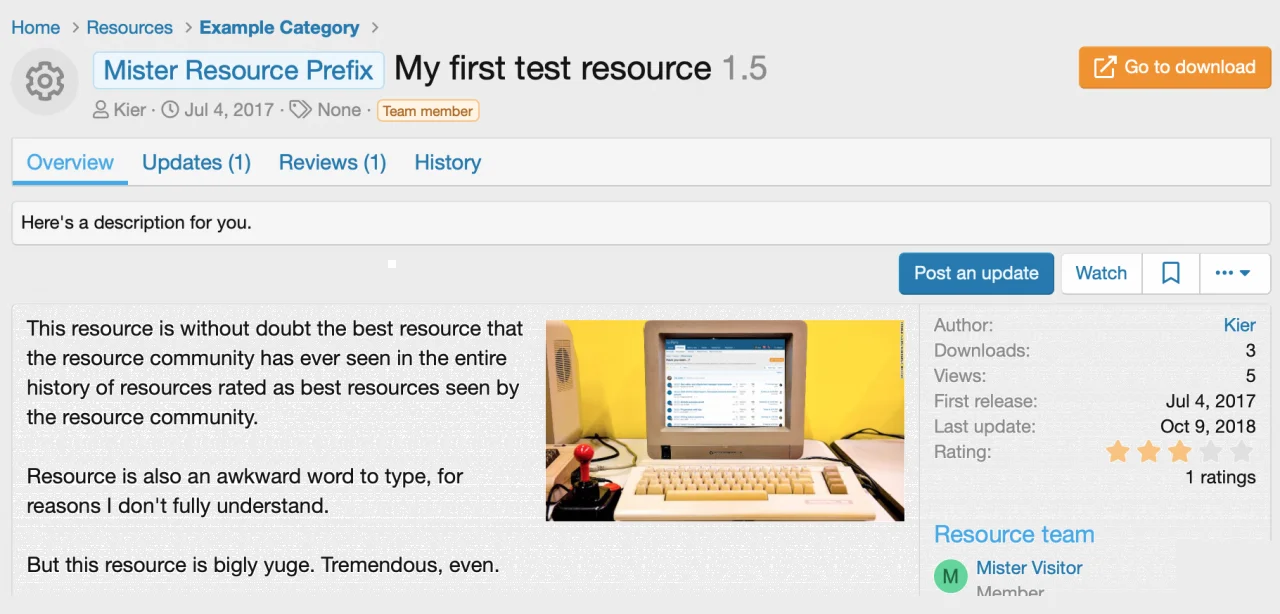
Task: Click the Go to download button
Action: click(1174, 67)
